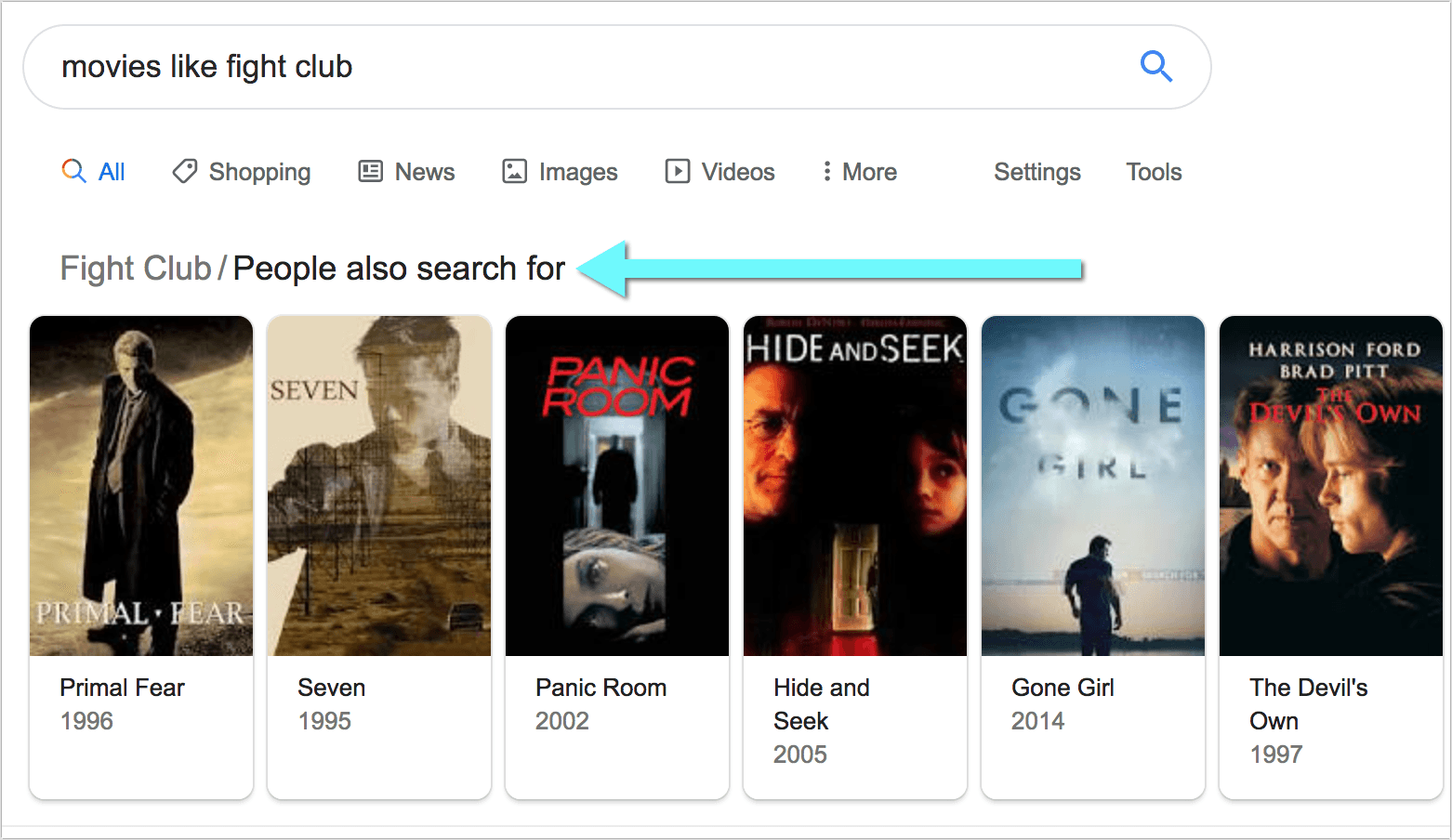Click the Images picture icon

pos(515,171)
